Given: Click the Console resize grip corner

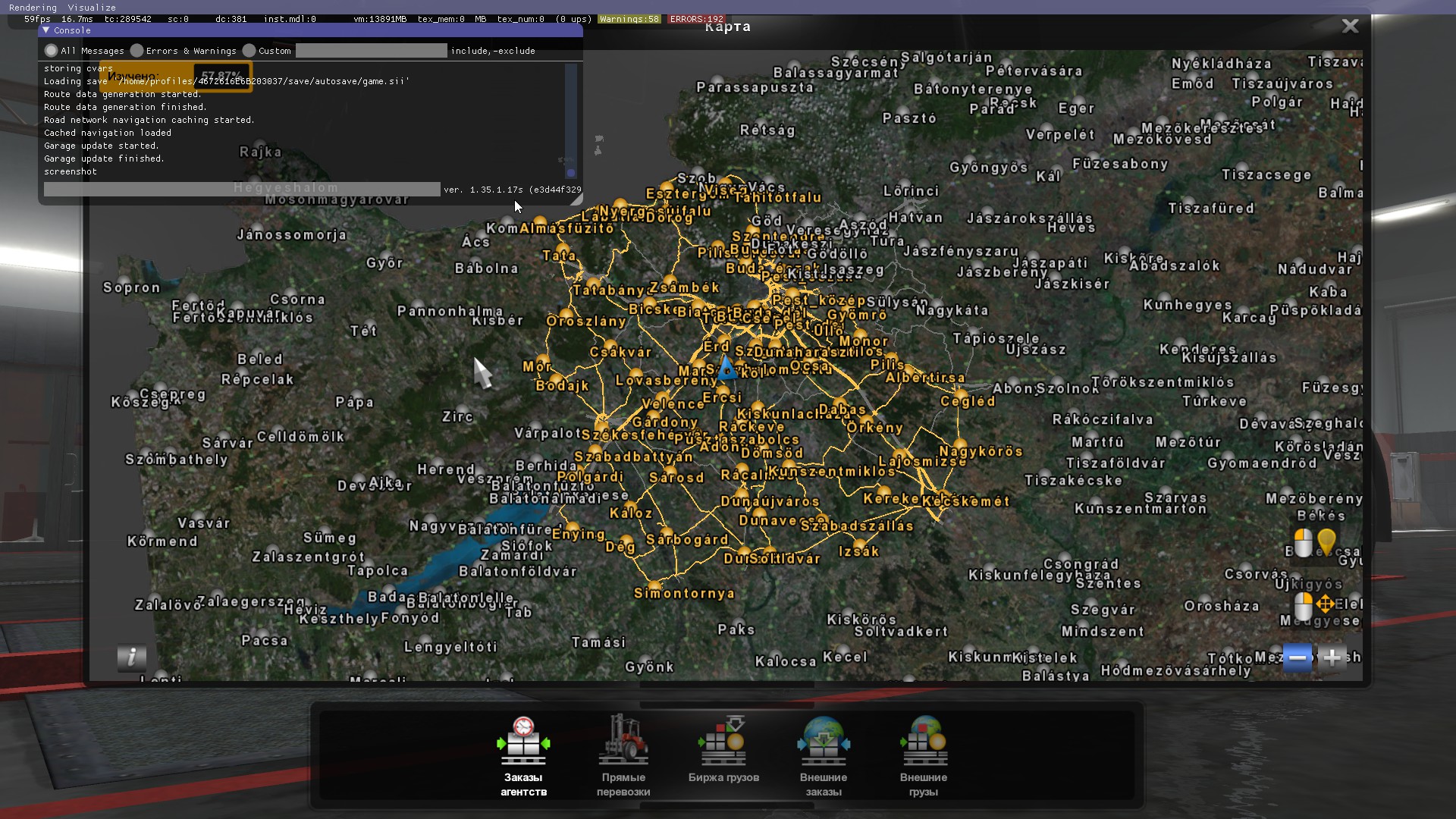Looking at the screenshot, I should point(577,199).
